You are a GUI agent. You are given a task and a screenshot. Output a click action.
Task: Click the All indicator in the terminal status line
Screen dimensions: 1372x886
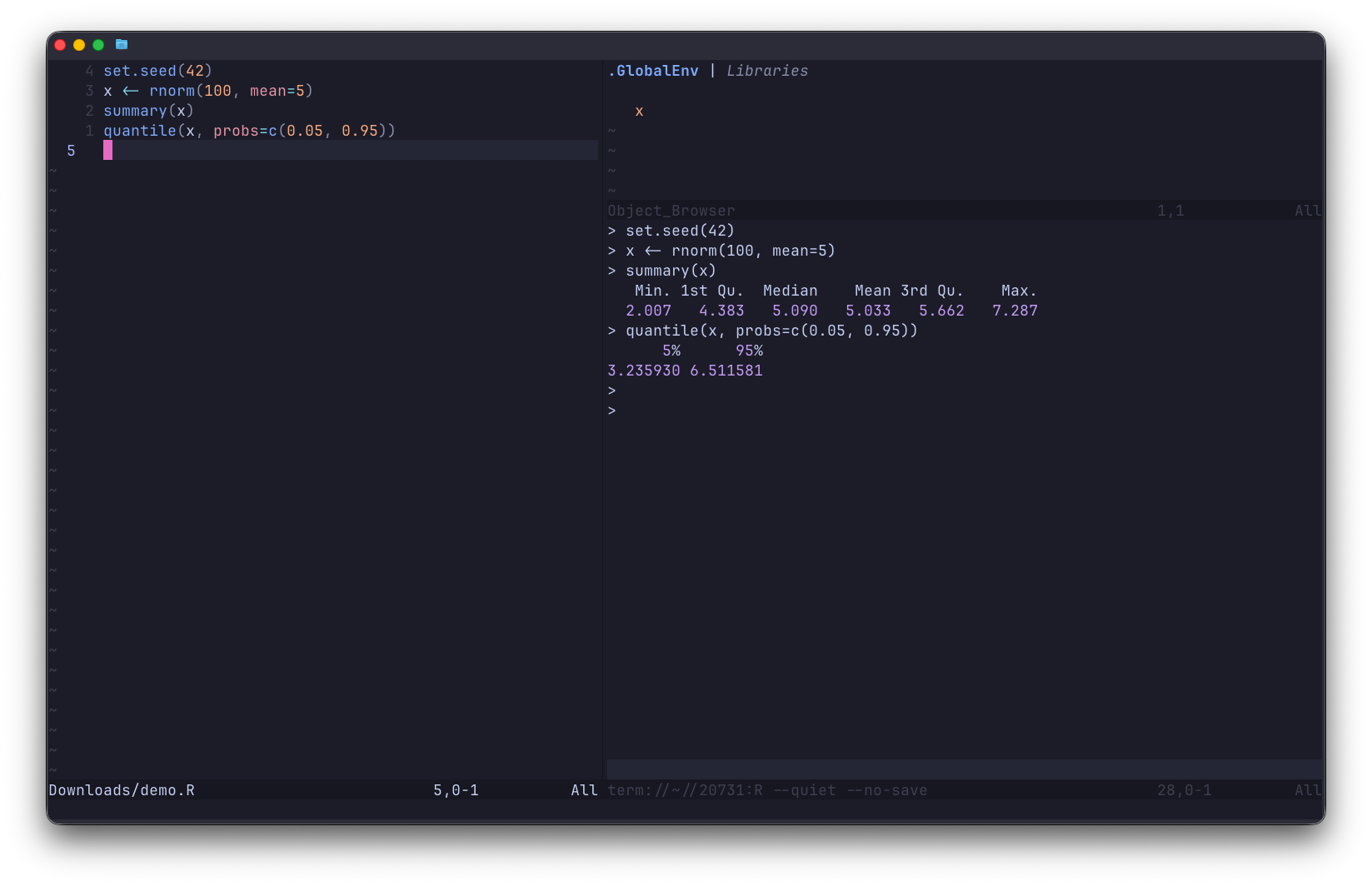coord(1308,790)
